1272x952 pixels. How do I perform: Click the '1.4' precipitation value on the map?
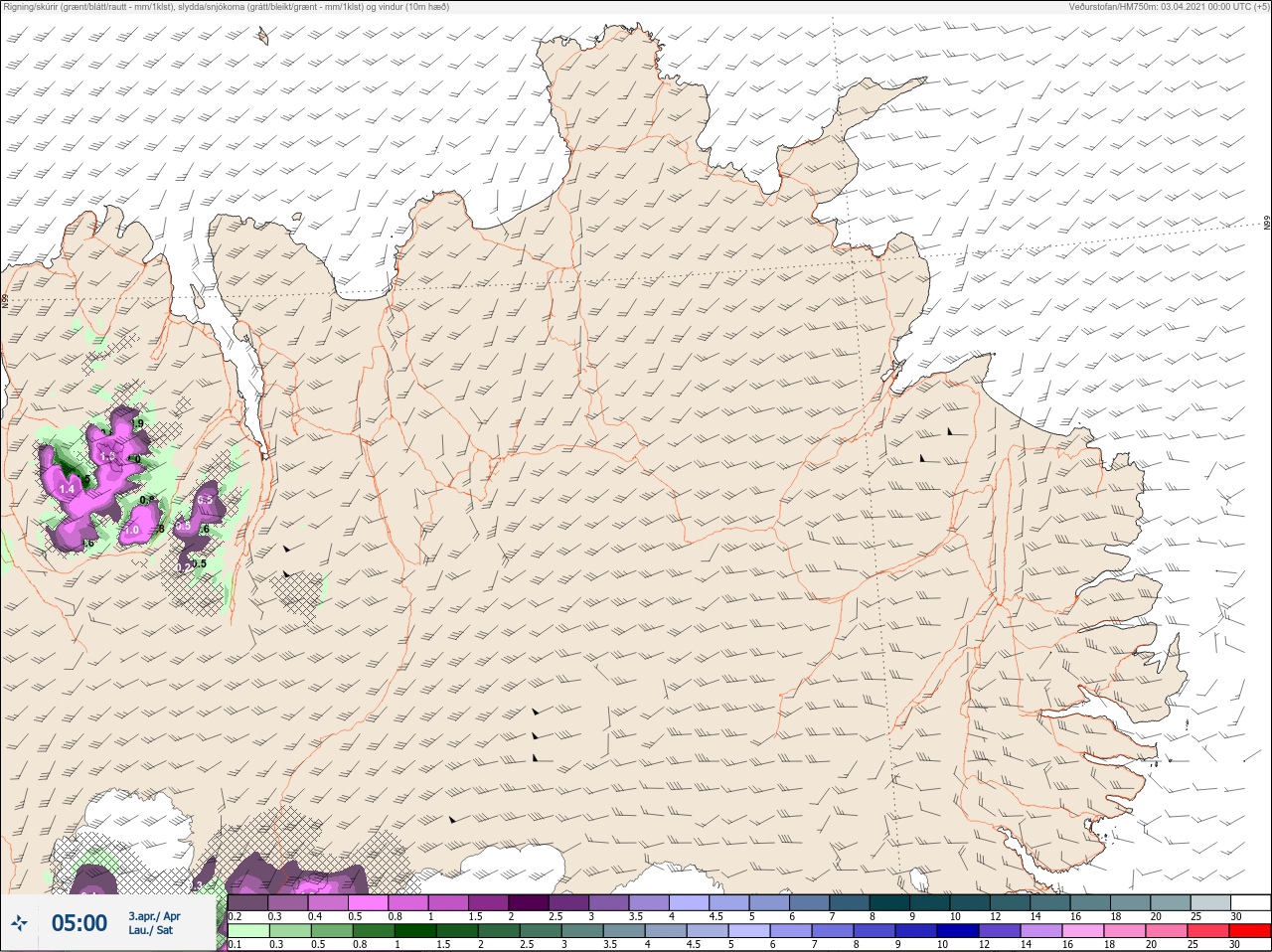coord(68,489)
